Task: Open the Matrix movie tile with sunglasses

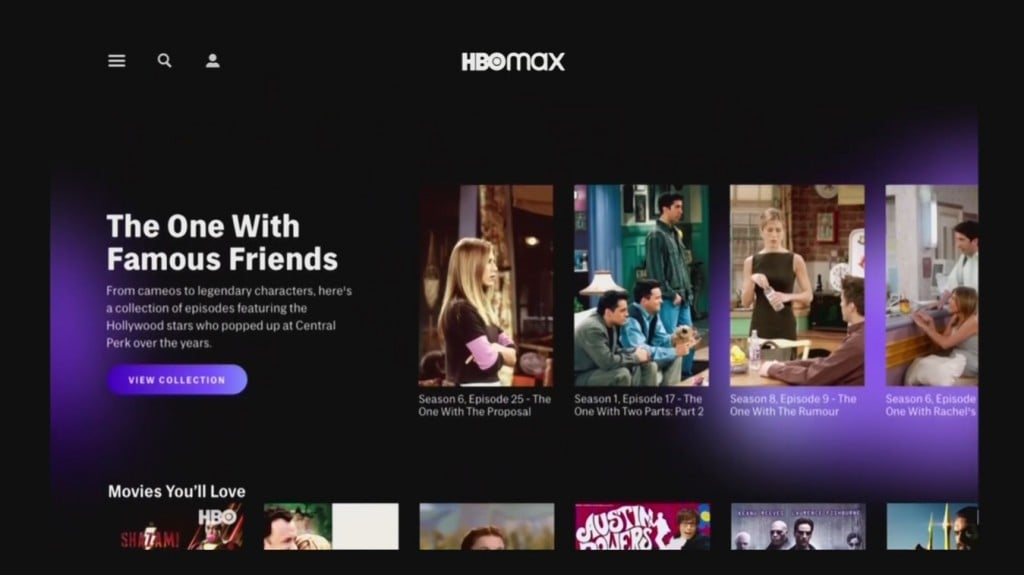Action: pos(798,527)
